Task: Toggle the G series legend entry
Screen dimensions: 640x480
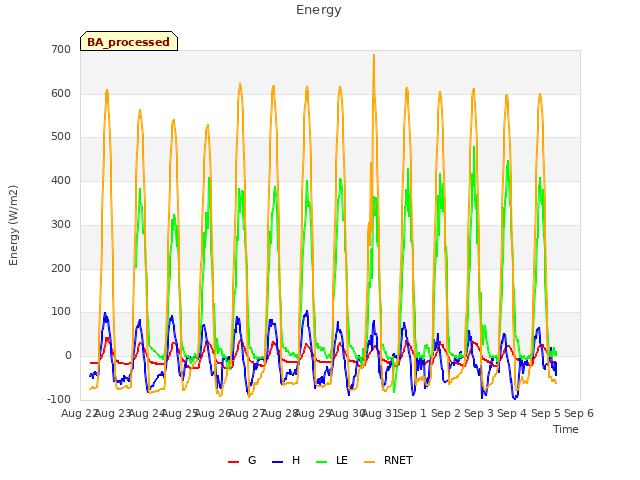Action: tap(242, 460)
